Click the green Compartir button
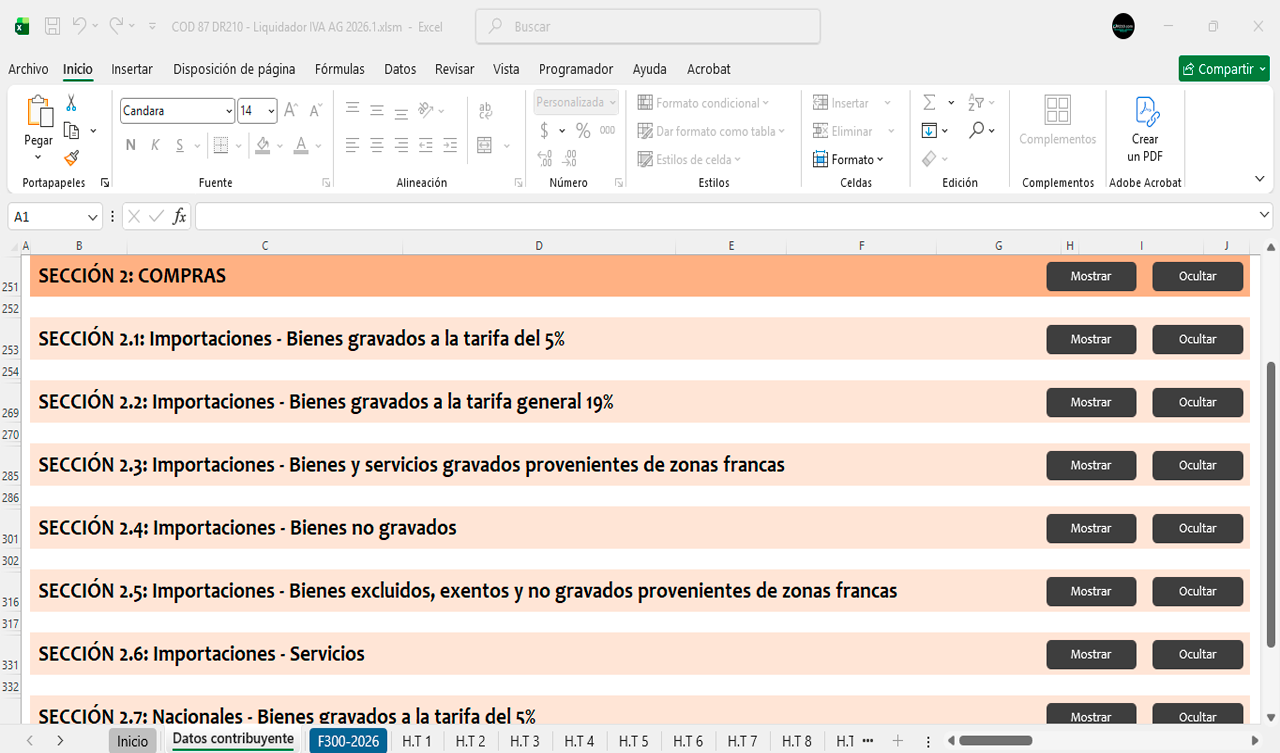Viewport: 1280px width, 753px height. click(x=1224, y=69)
